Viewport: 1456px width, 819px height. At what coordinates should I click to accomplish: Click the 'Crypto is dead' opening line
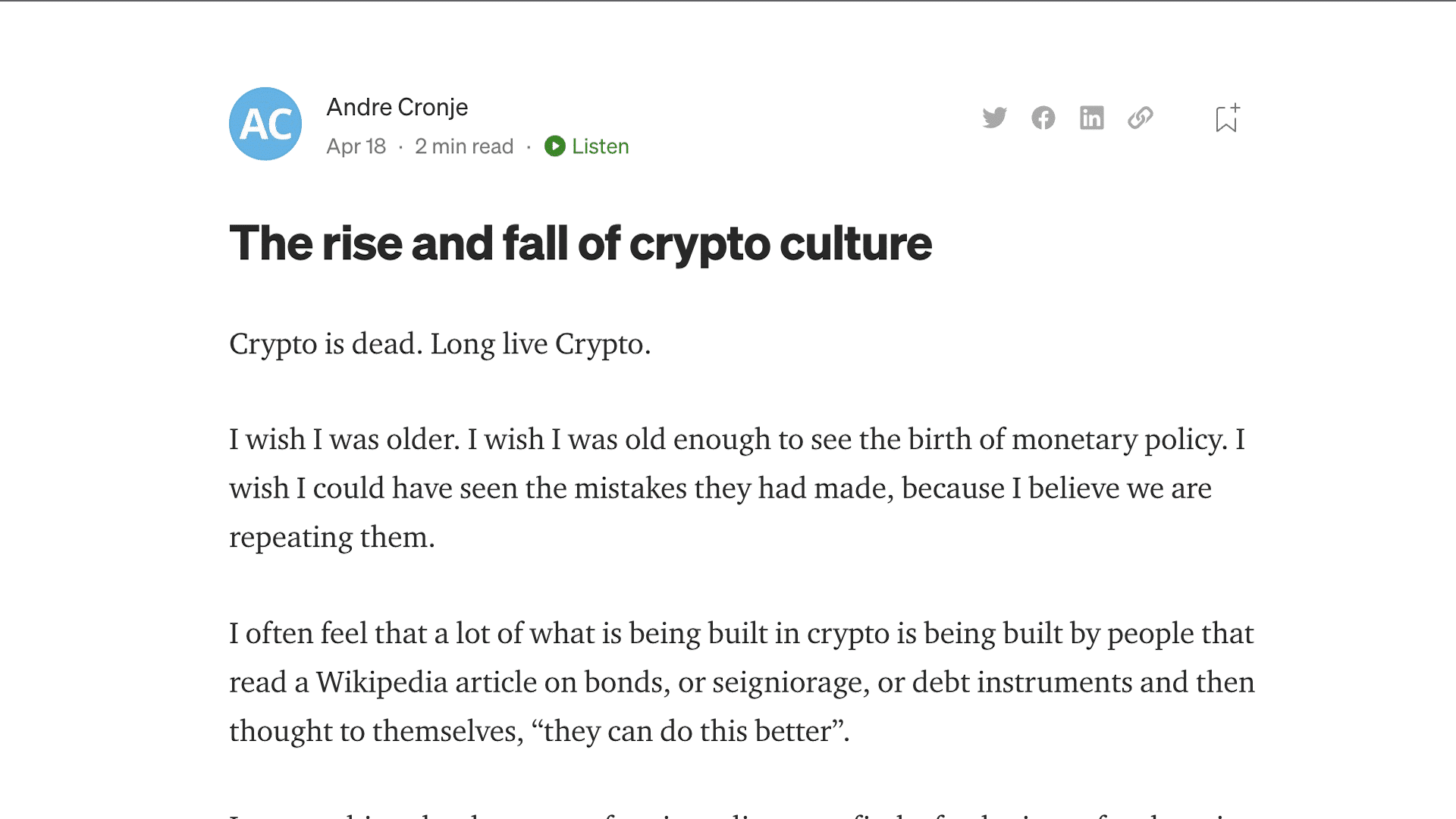click(x=440, y=344)
